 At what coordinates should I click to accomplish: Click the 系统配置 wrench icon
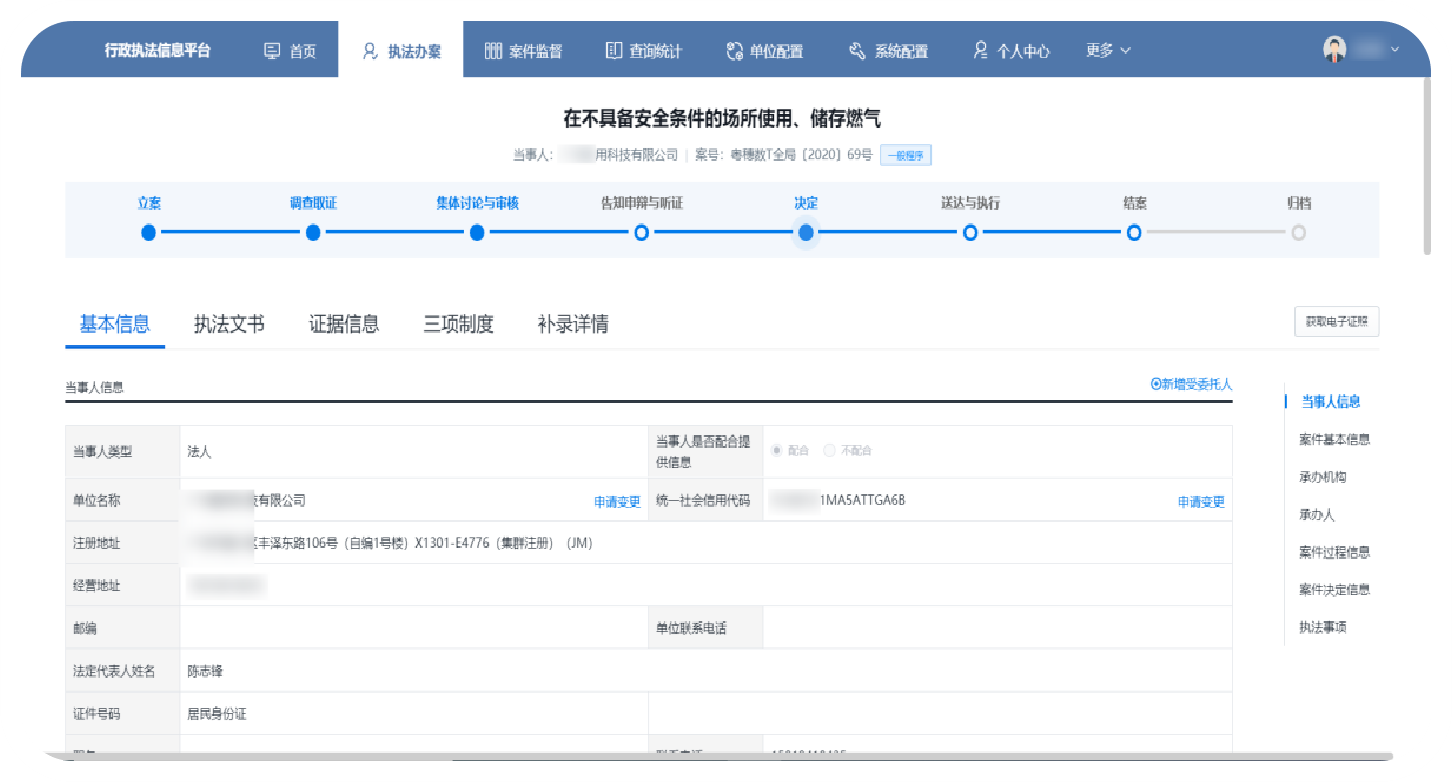pos(857,51)
